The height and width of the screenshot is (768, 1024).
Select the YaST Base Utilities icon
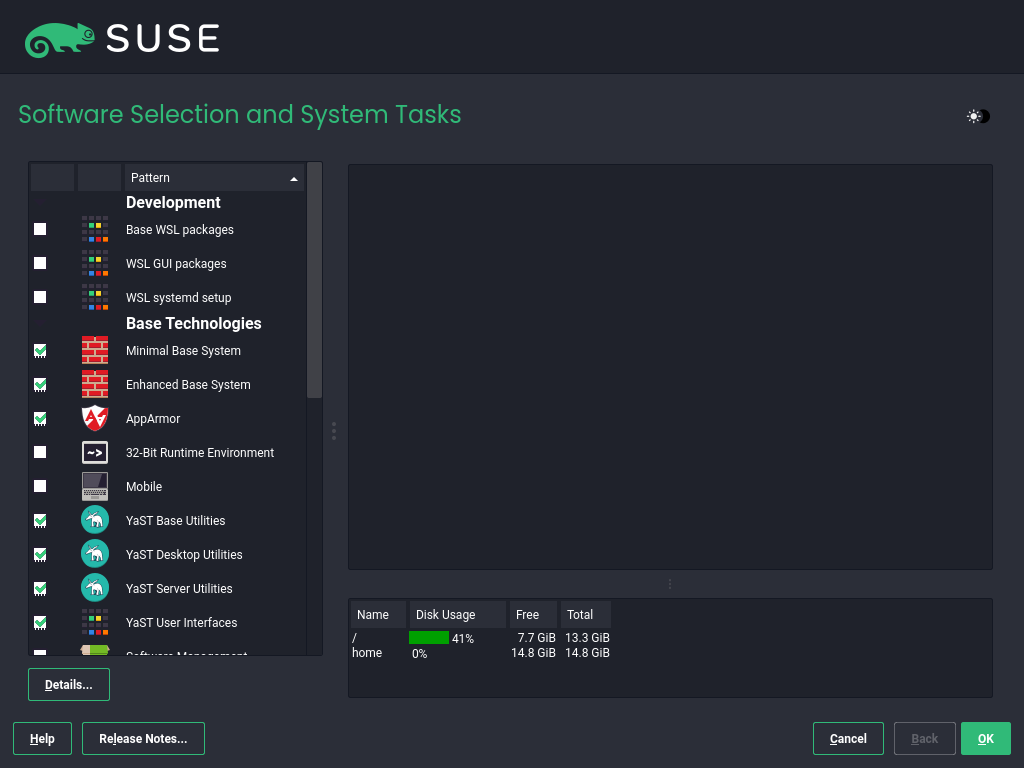coord(94,520)
